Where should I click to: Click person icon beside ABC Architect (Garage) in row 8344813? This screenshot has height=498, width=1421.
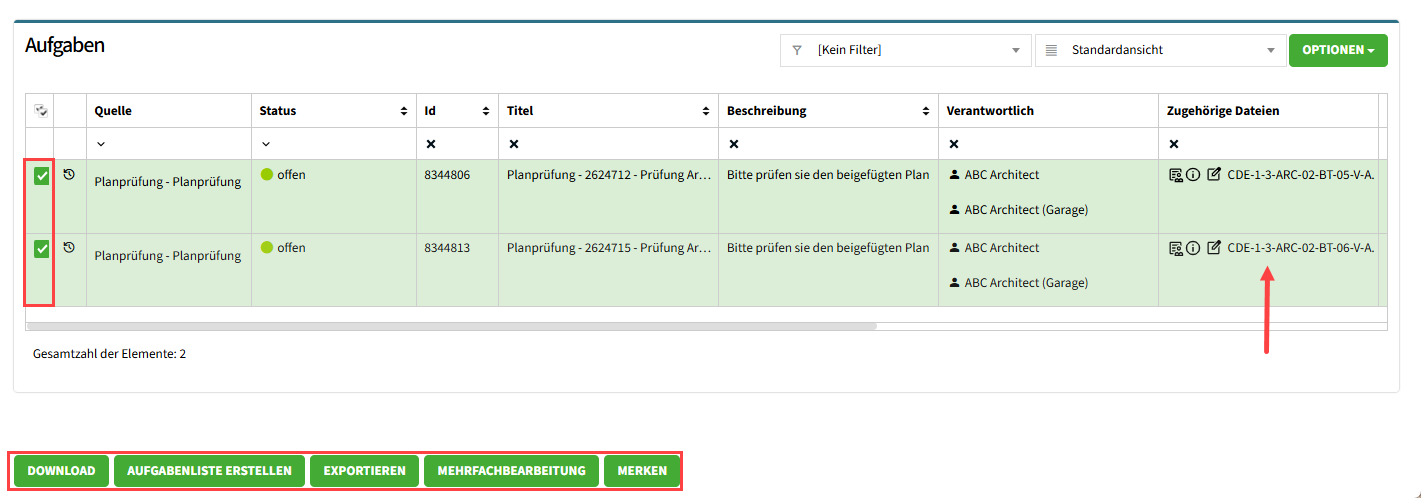pyautogui.click(x=955, y=283)
